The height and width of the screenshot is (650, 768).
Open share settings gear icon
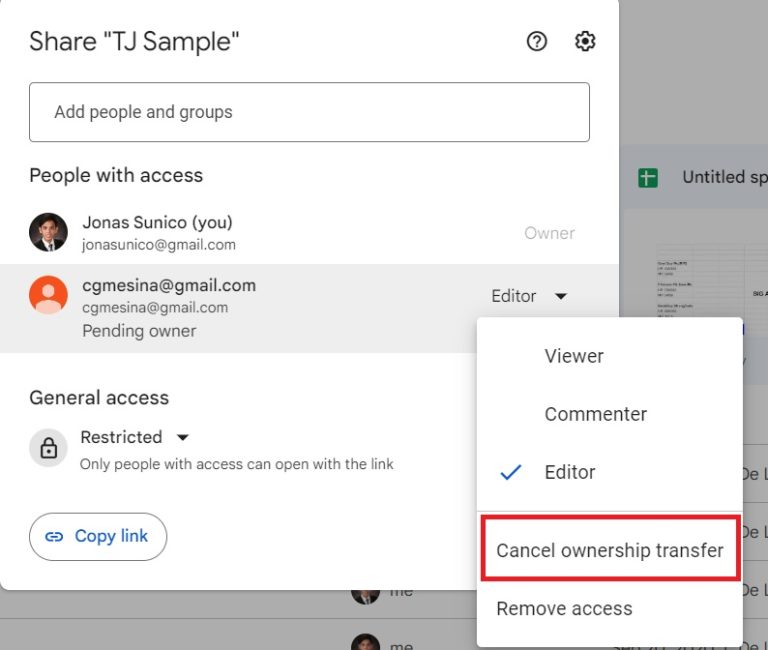pos(585,41)
